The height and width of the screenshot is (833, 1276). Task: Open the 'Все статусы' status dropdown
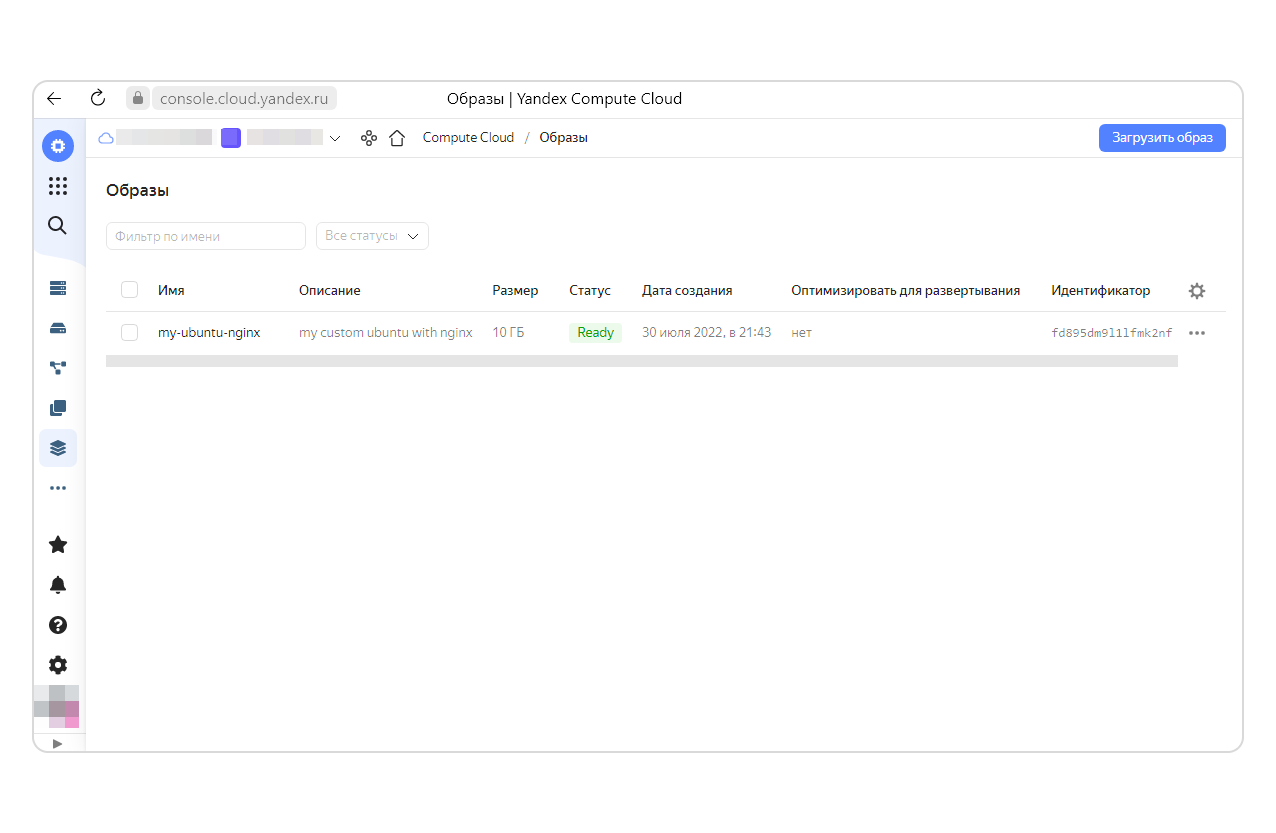point(372,236)
